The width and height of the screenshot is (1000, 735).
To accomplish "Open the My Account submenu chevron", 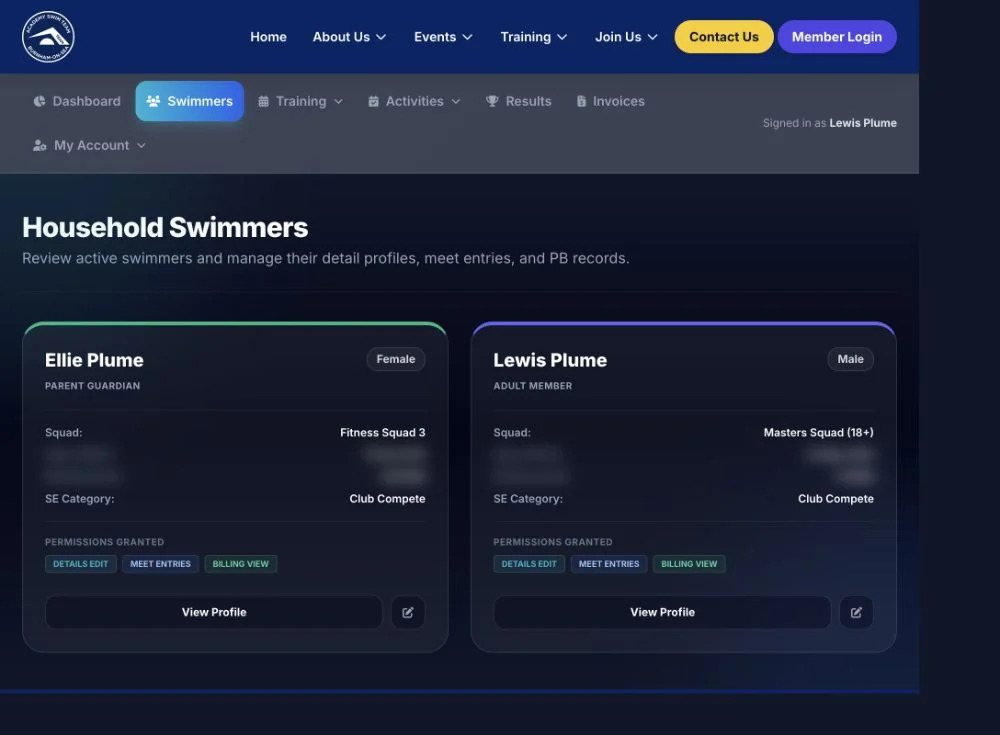I will [142, 145].
